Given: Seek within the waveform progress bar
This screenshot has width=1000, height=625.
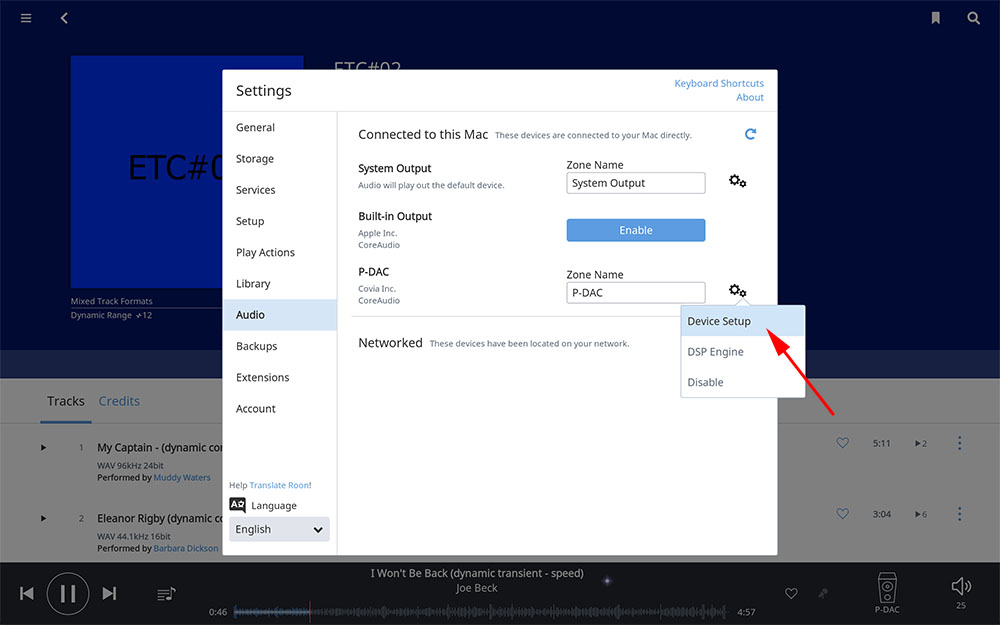Looking at the screenshot, I should [480, 611].
